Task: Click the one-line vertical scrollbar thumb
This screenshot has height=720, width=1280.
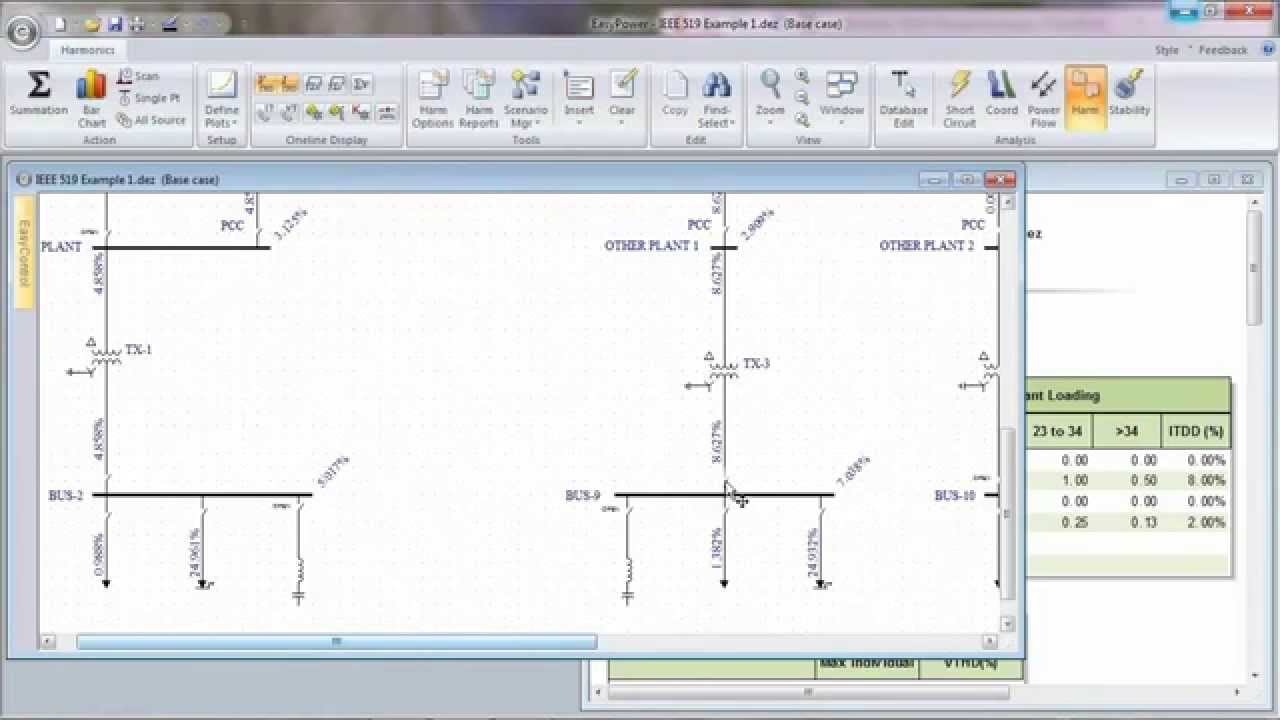Action: coord(1008,512)
